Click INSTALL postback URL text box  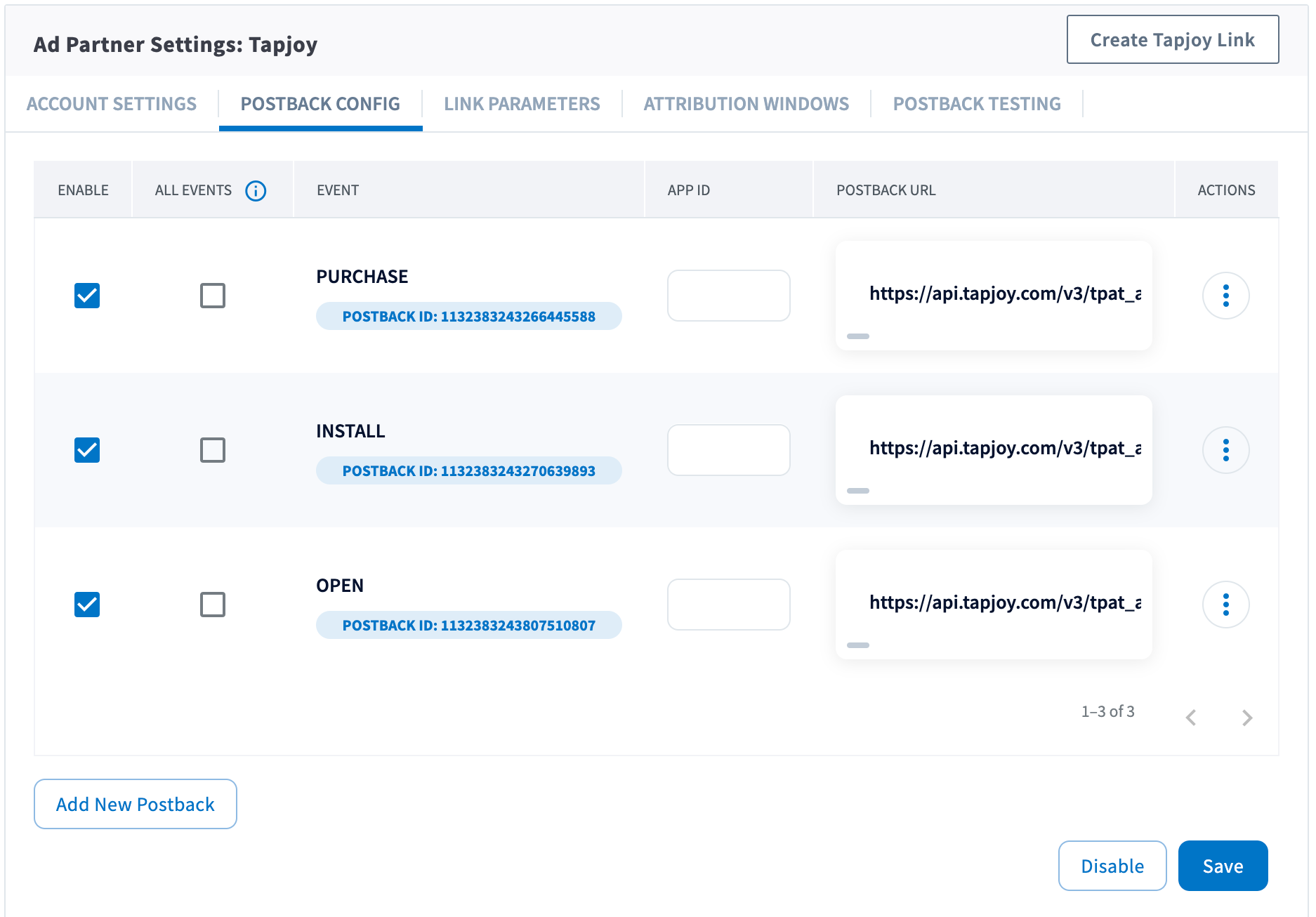[994, 450]
